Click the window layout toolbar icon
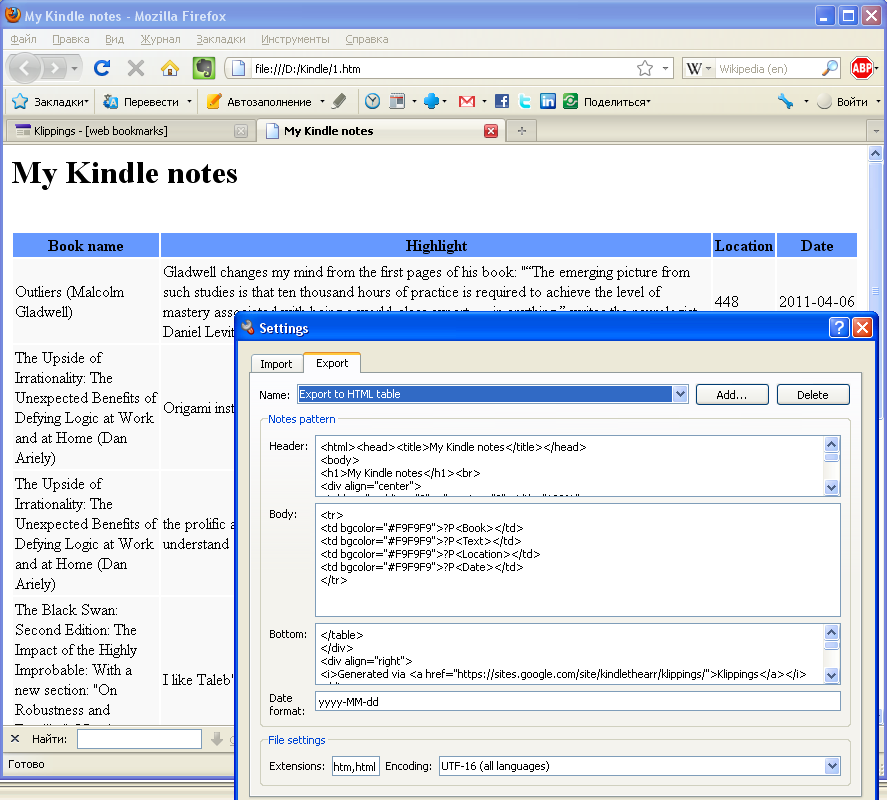Image resolution: width=887 pixels, height=800 pixels. [x=397, y=101]
